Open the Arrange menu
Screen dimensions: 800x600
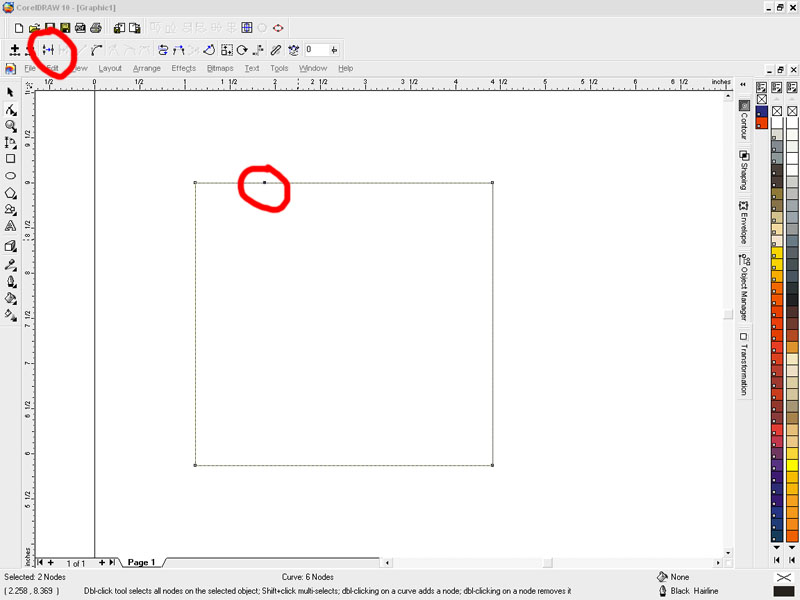click(147, 68)
